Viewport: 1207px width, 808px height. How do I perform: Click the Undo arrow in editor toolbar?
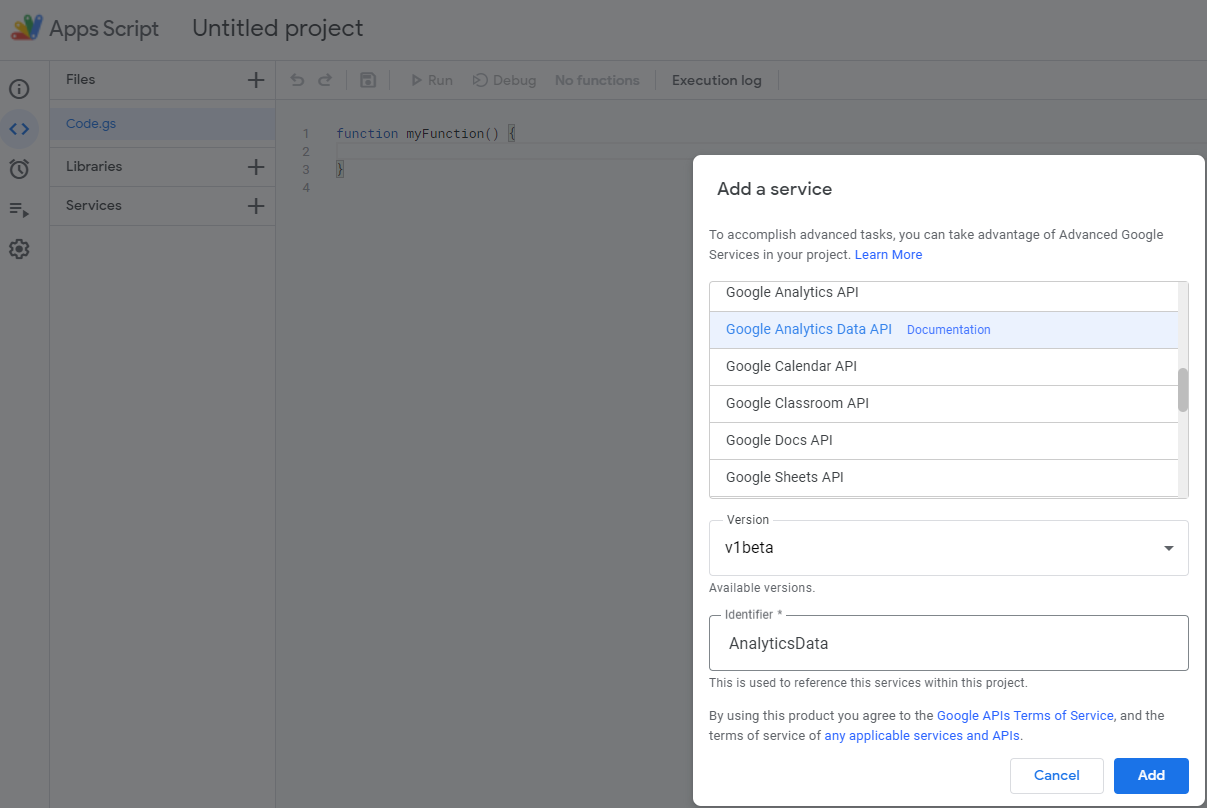pos(297,80)
